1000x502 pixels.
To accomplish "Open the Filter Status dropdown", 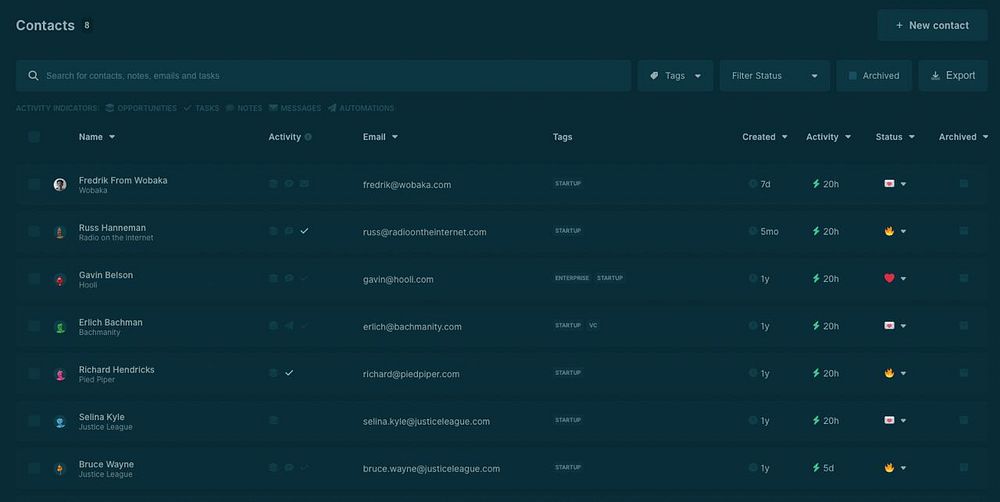I will [x=775, y=76].
